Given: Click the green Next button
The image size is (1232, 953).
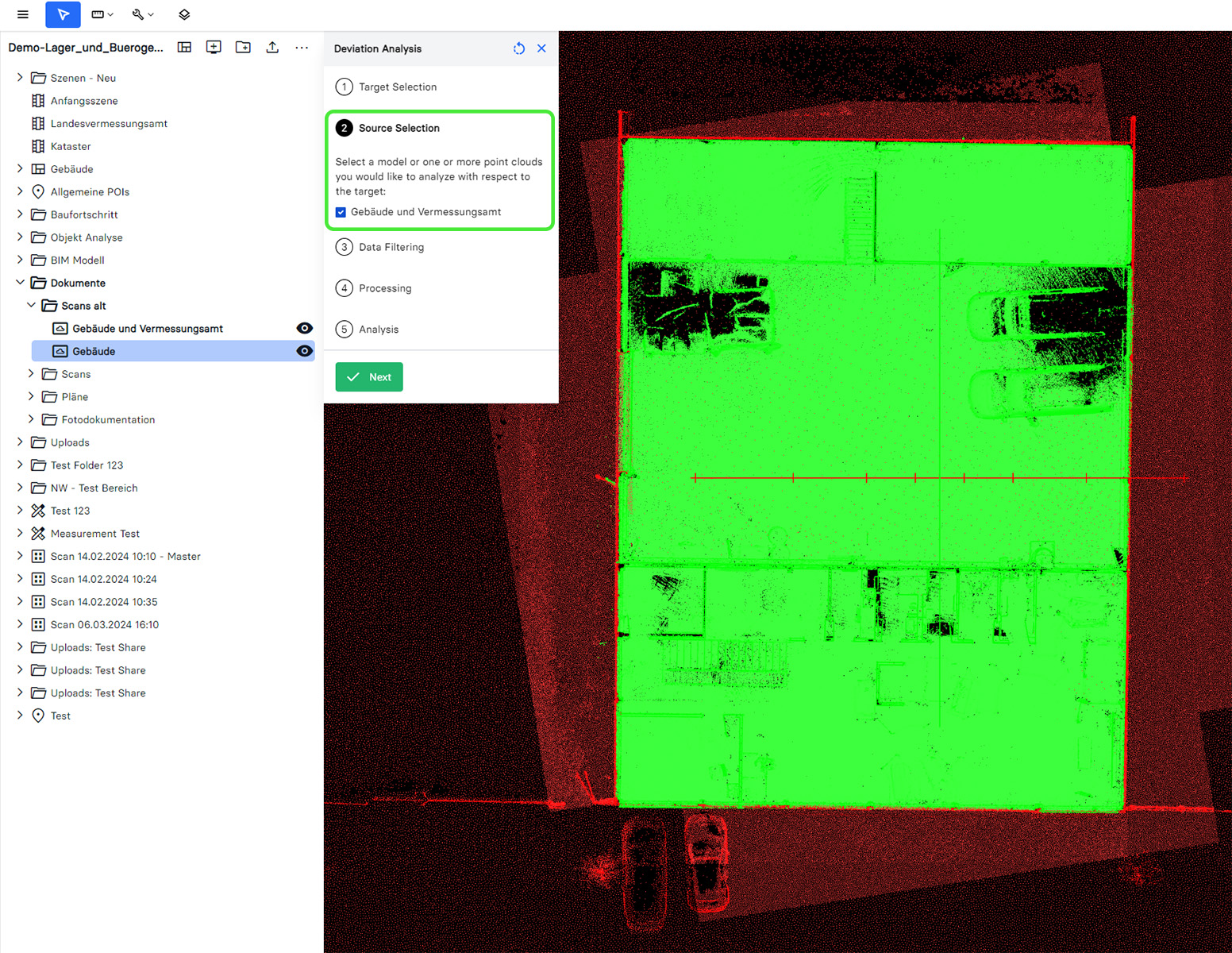Looking at the screenshot, I should pos(369,377).
